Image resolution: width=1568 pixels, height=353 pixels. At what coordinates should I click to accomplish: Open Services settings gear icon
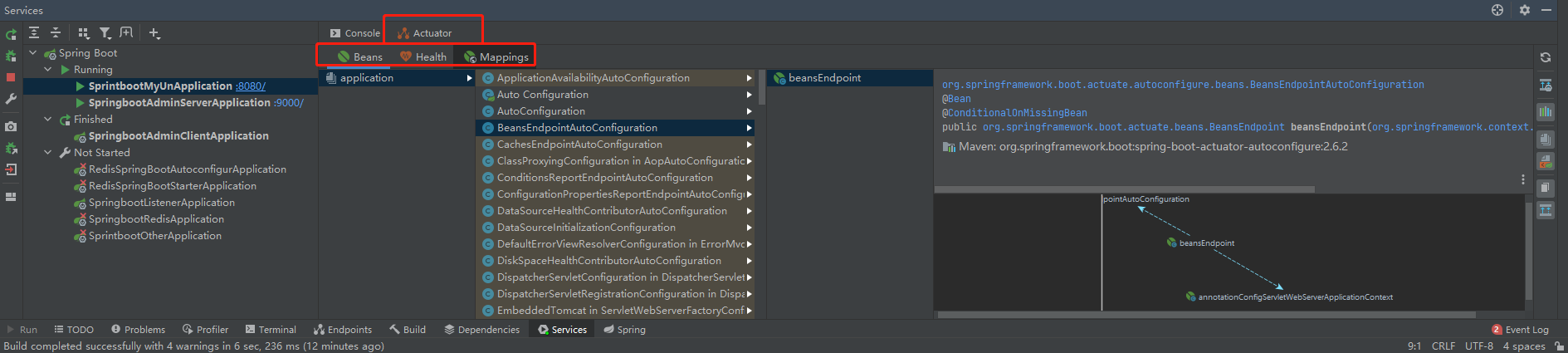click(1525, 10)
